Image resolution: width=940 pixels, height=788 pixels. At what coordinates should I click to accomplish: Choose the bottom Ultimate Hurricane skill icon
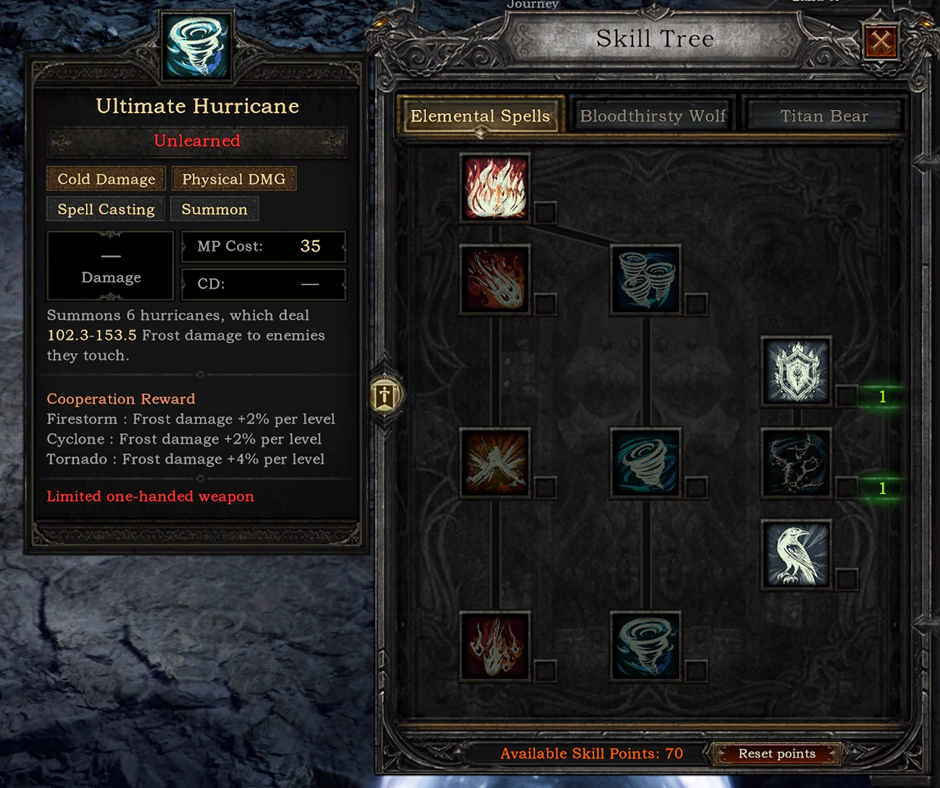click(646, 646)
